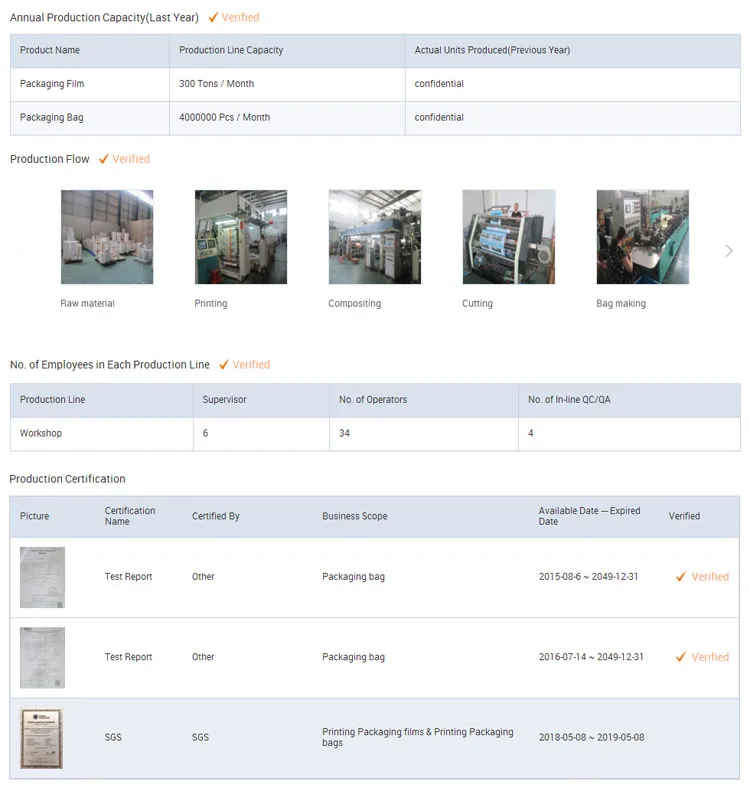View the 2015-08-6 Test Report certificate image
750x800 pixels.
pos(42,577)
